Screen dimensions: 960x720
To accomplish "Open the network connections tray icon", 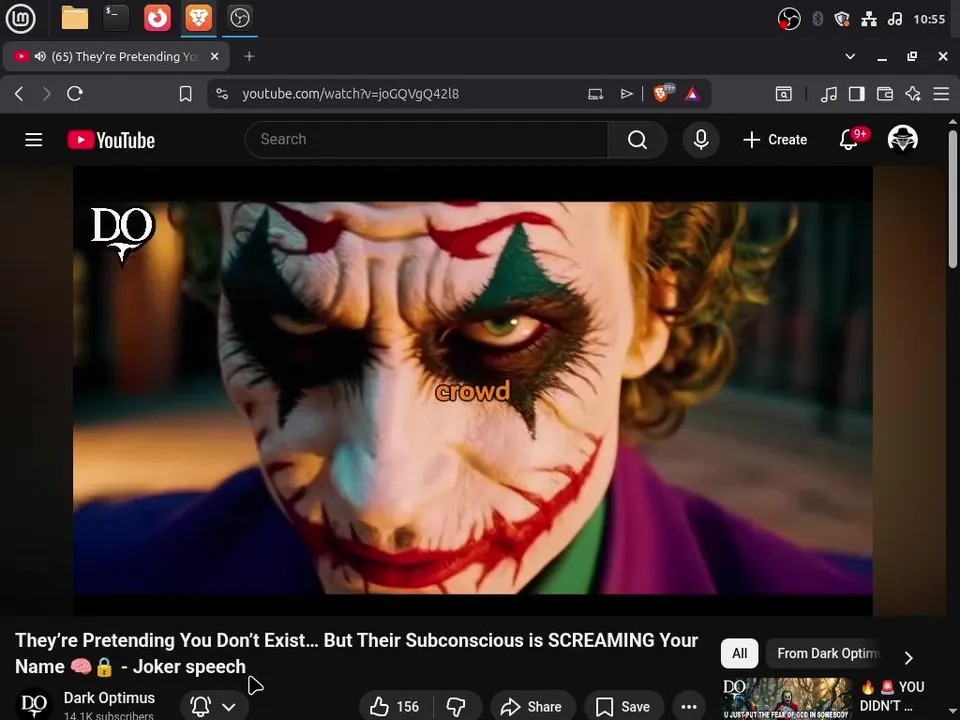I will 869,19.
